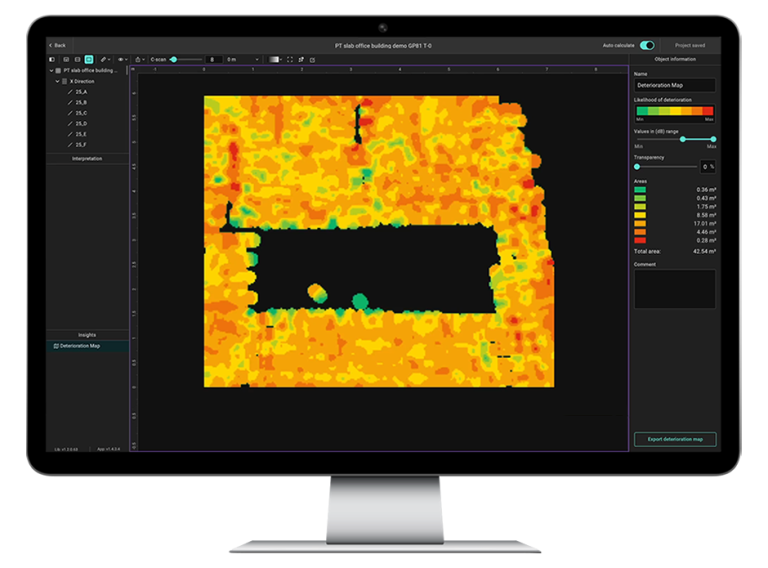768x568 pixels.
Task: Collapse the X Direction group
Action: point(57,81)
